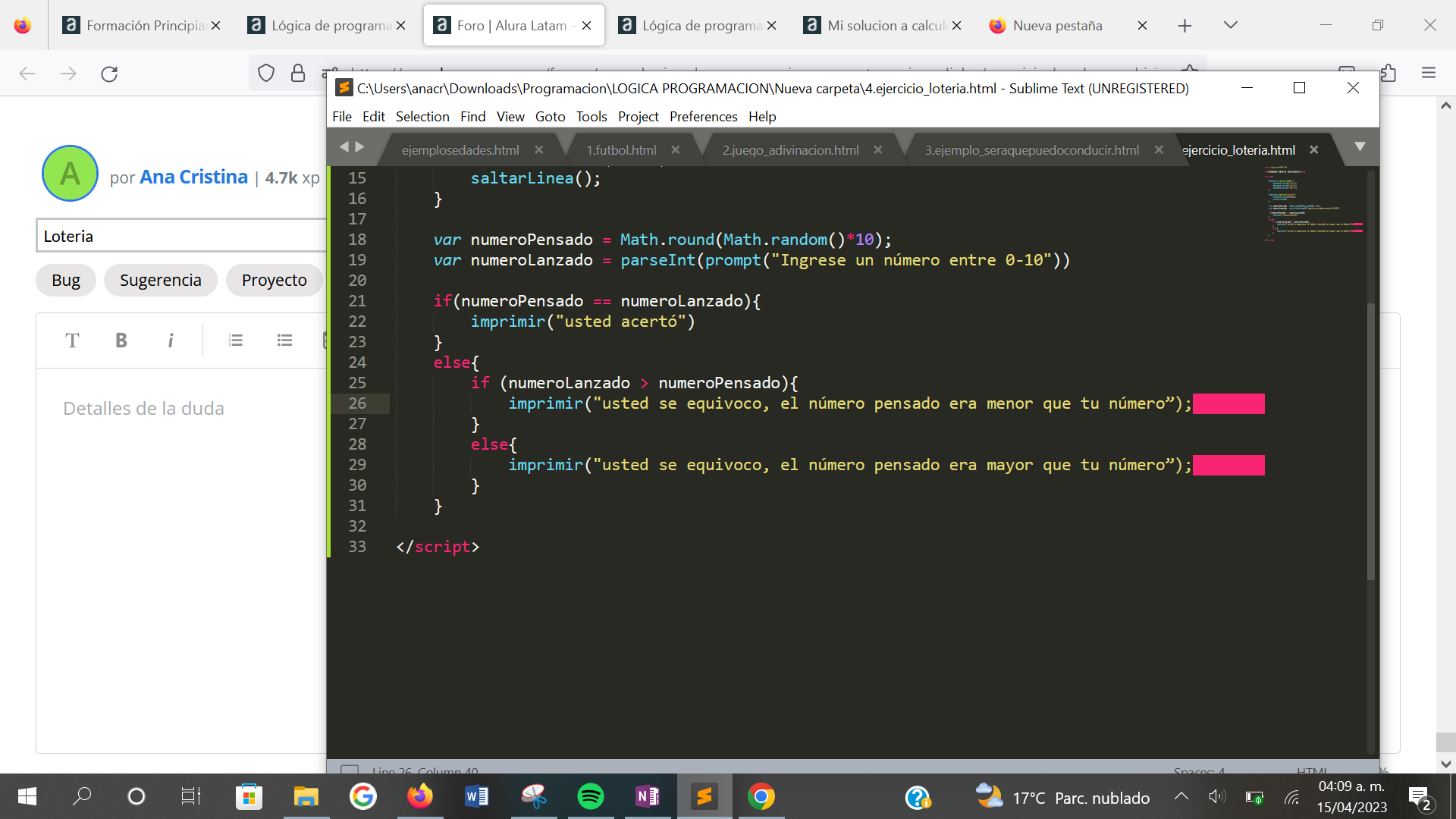Open Spotify from the taskbar

point(591,796)
